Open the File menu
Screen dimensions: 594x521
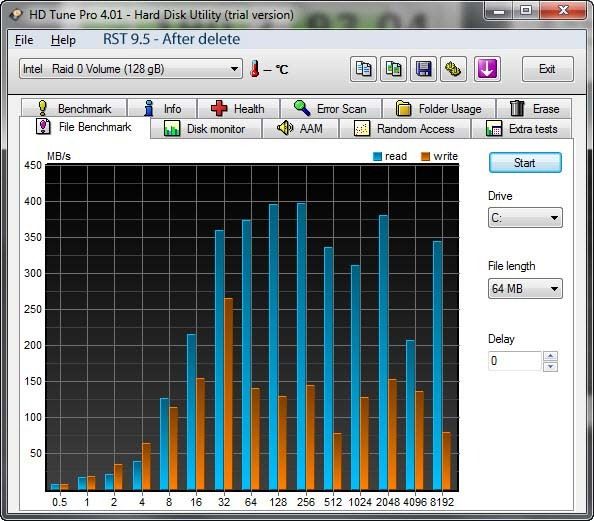24,40
